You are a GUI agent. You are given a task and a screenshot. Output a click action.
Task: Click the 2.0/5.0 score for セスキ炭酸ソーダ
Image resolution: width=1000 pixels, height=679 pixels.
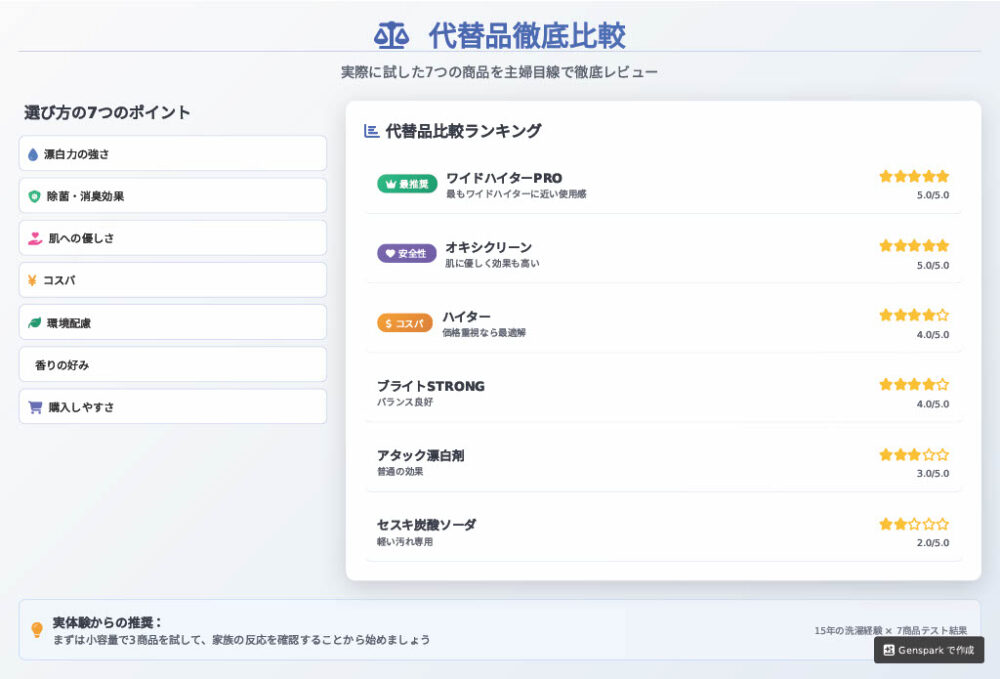point(933,543)
